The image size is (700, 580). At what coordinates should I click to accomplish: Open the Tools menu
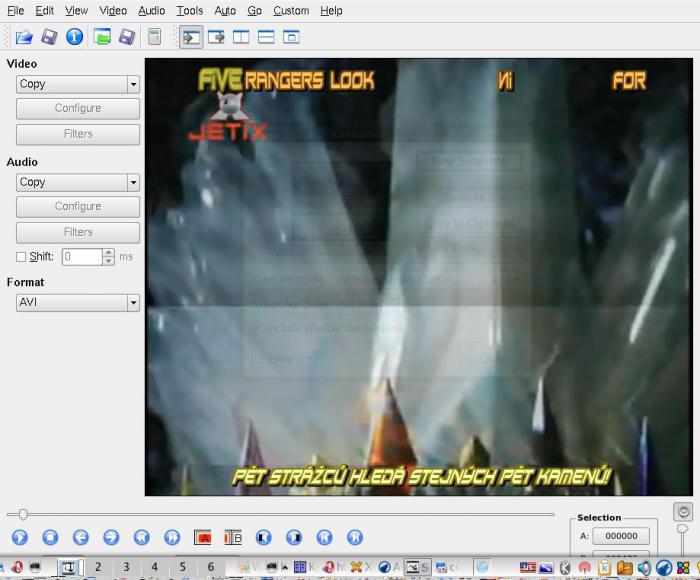tap(190, 11)
